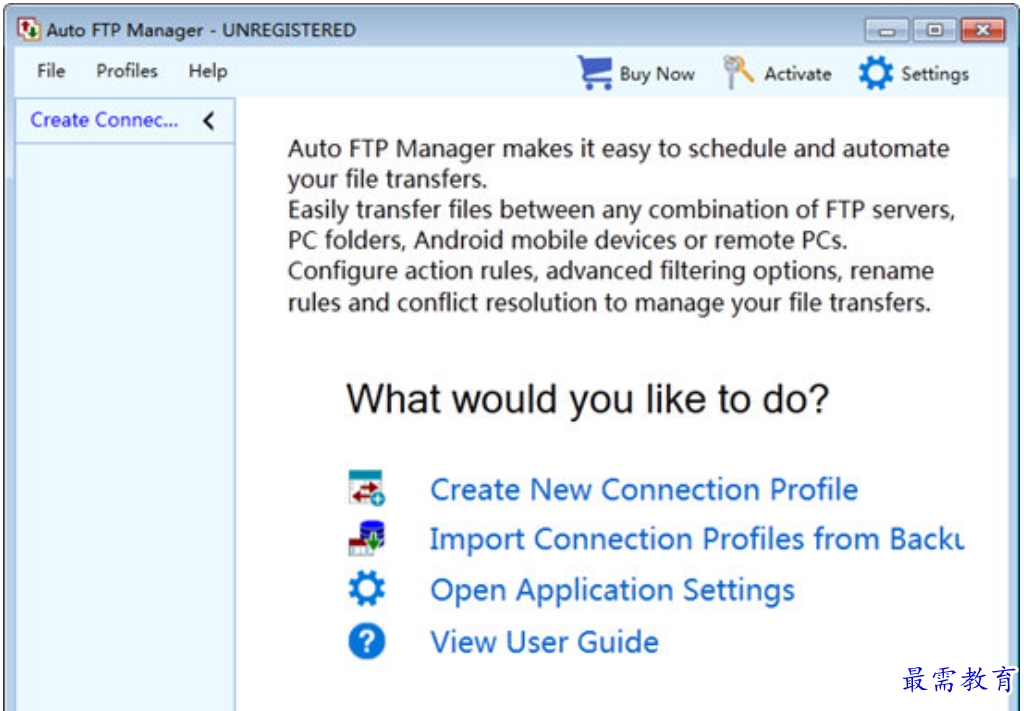Click the Buy Now label
The height and width of the screenshot is (711, 1024).
tap(657, 74)
